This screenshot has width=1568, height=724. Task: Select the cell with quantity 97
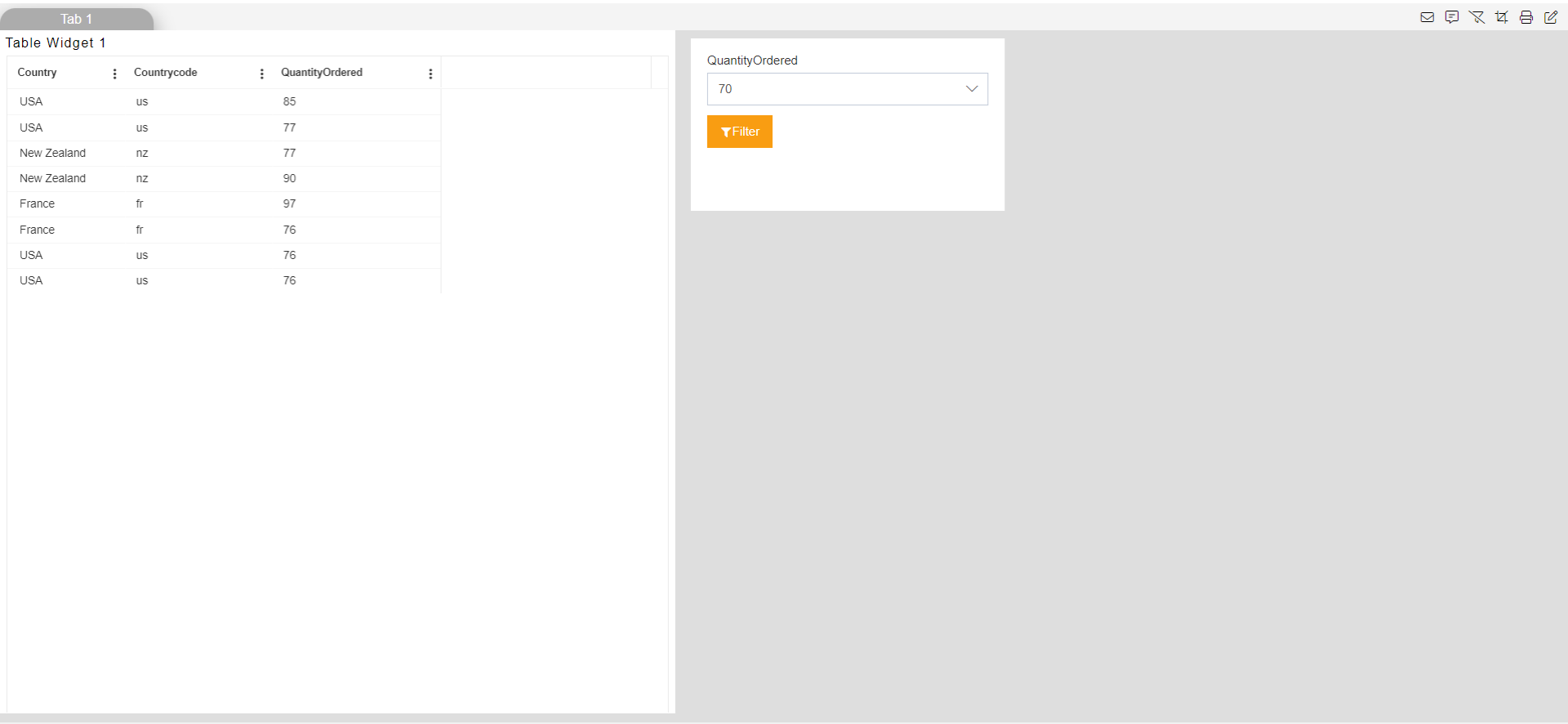290,203
